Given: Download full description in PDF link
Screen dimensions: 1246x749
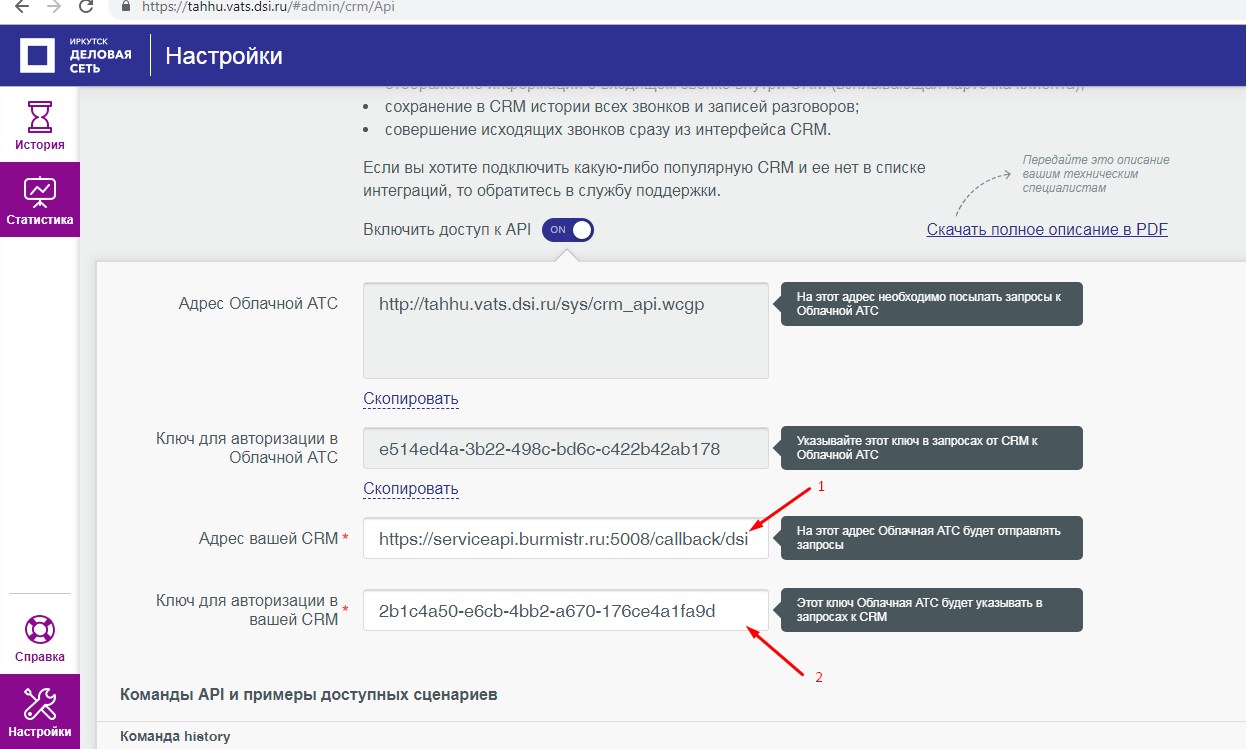Looking at the screenshot, I should [1047, 230].
